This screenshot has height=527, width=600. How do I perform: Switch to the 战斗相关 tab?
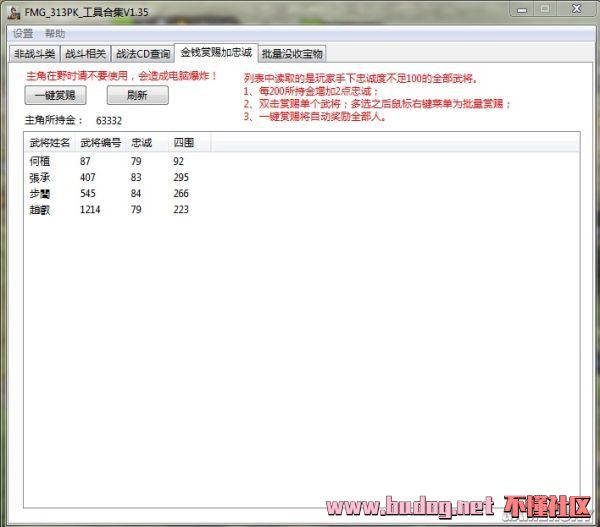tap(85, 54)
